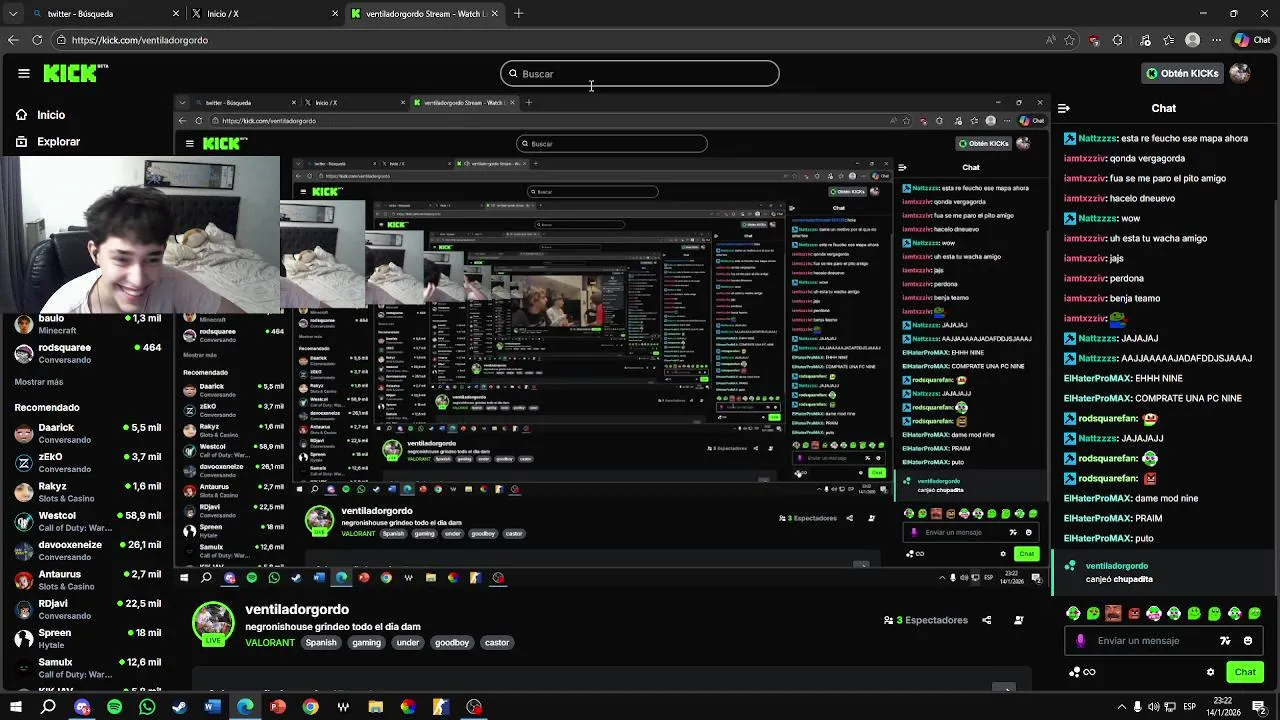Viewport: 1280px width, 720px height.
Task: Open the emoji picker in chat input
Action: (x=1247, y=641)
